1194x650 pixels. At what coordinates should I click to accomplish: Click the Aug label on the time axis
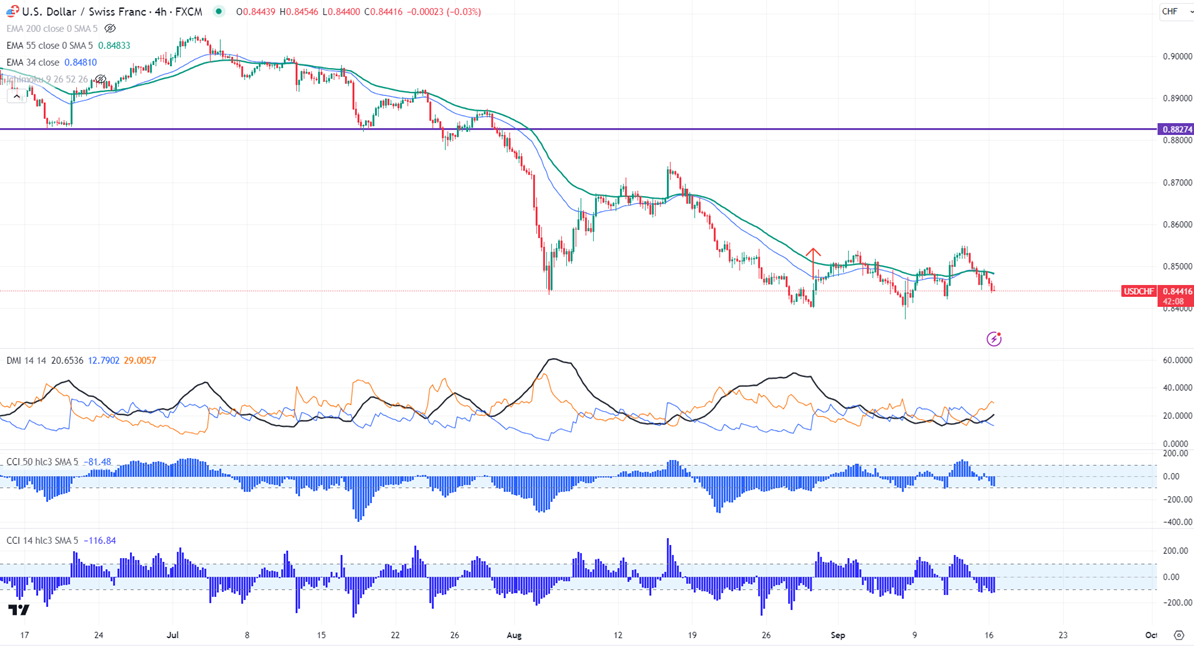pos(514,635)
